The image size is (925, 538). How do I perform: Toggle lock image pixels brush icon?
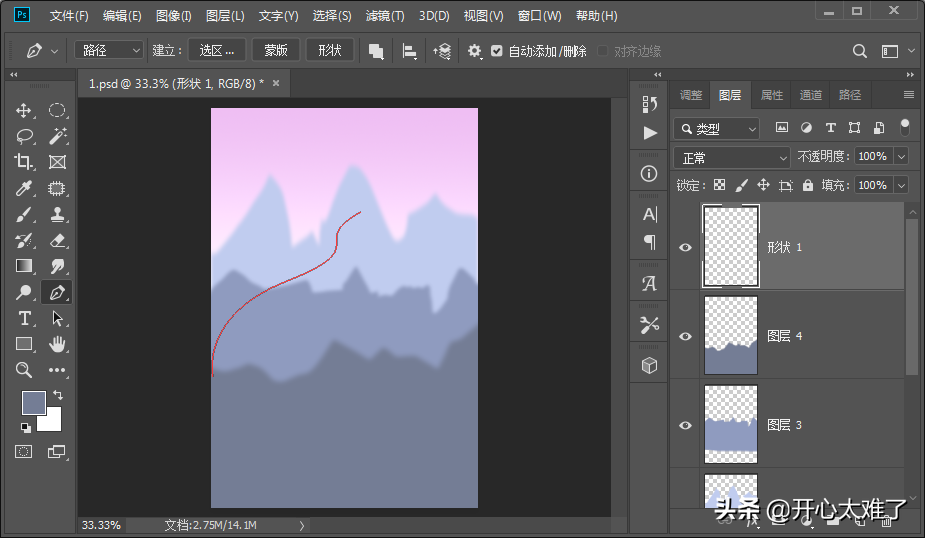[742, 185]
